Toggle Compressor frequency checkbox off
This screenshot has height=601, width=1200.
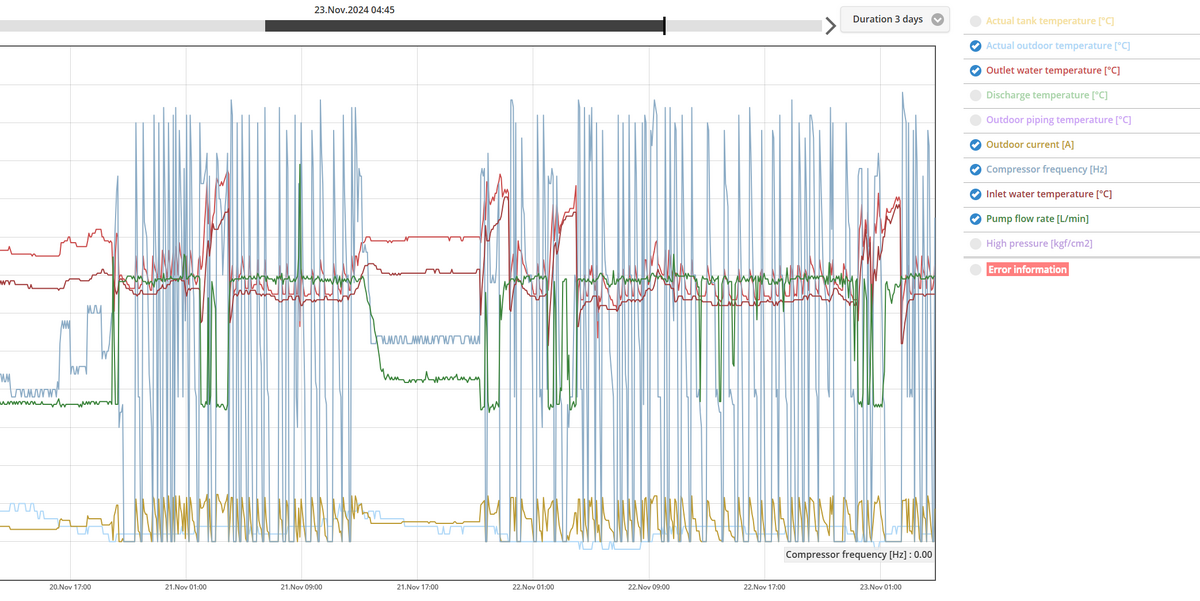coord(975,170)
